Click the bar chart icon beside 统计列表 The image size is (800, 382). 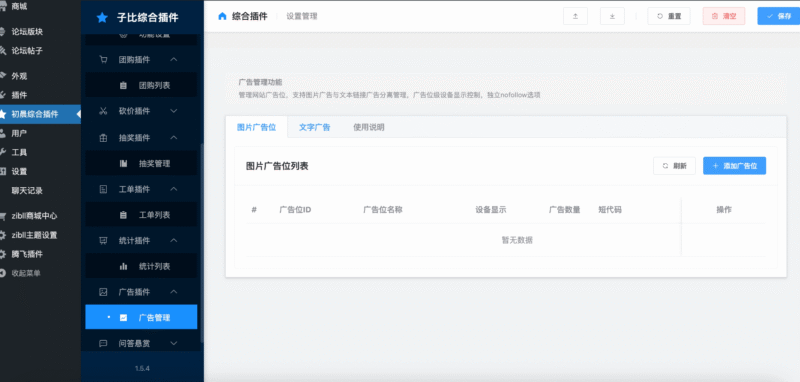point(123,267)
